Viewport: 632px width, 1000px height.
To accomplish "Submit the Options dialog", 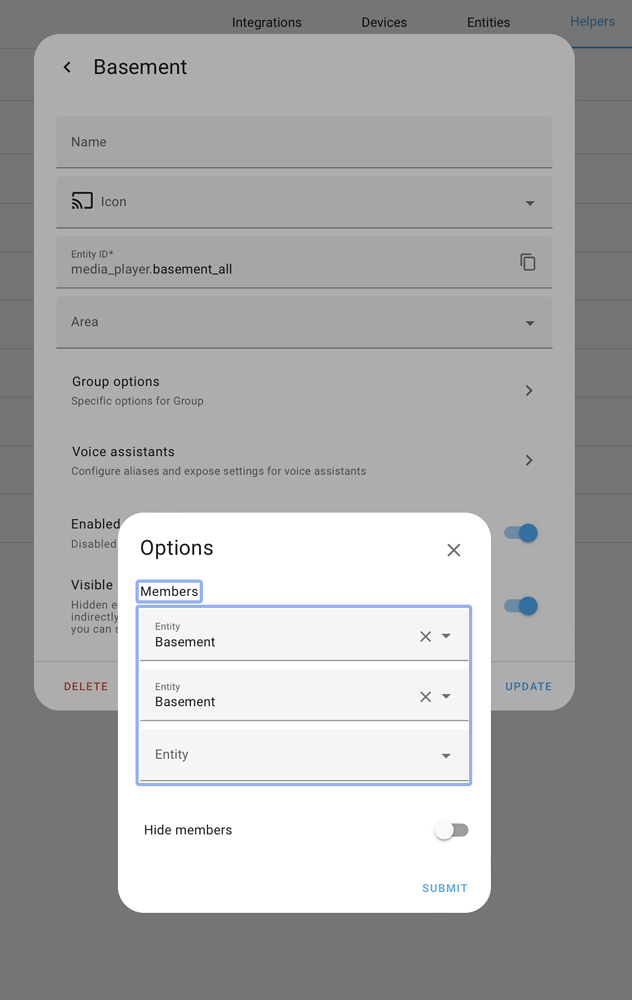I will tap(444, 887).
